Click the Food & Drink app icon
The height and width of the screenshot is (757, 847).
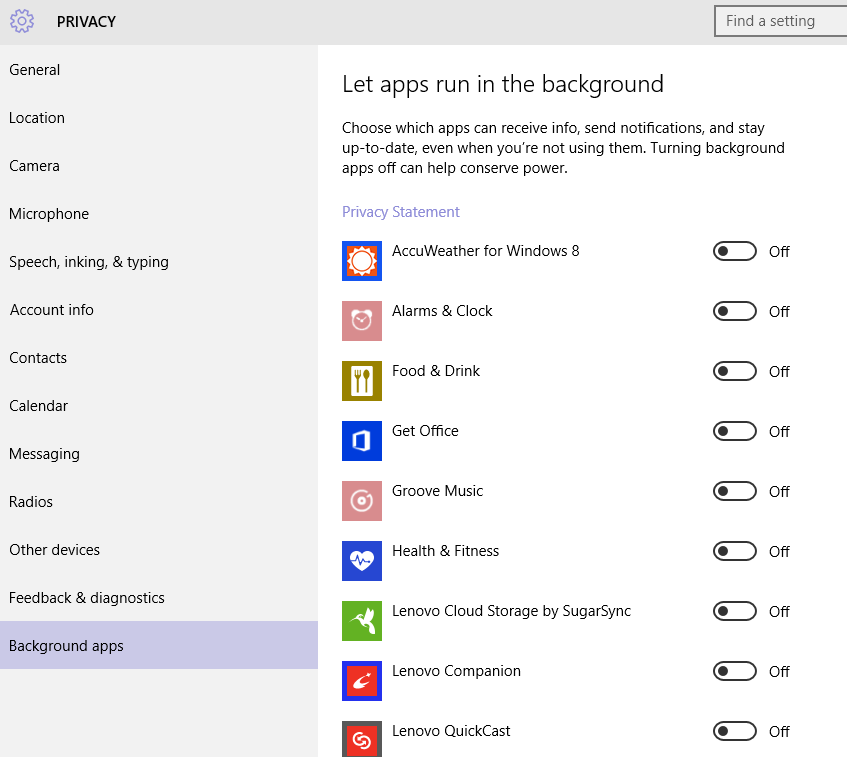[362, 381]
